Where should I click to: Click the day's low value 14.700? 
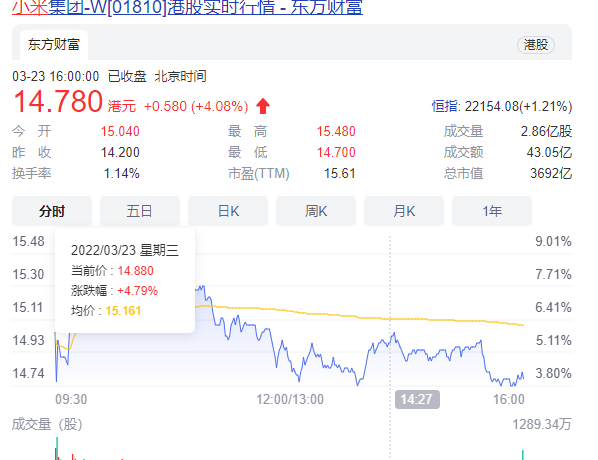336,153
